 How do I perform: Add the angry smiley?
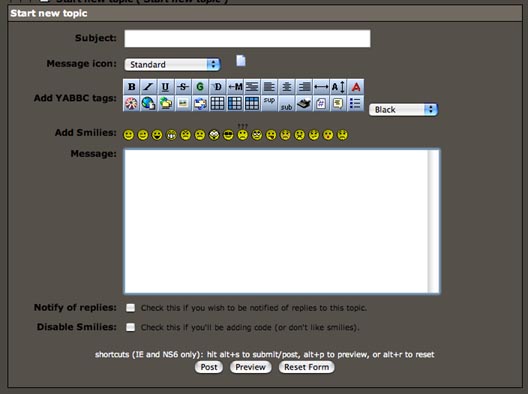(186, 135)
